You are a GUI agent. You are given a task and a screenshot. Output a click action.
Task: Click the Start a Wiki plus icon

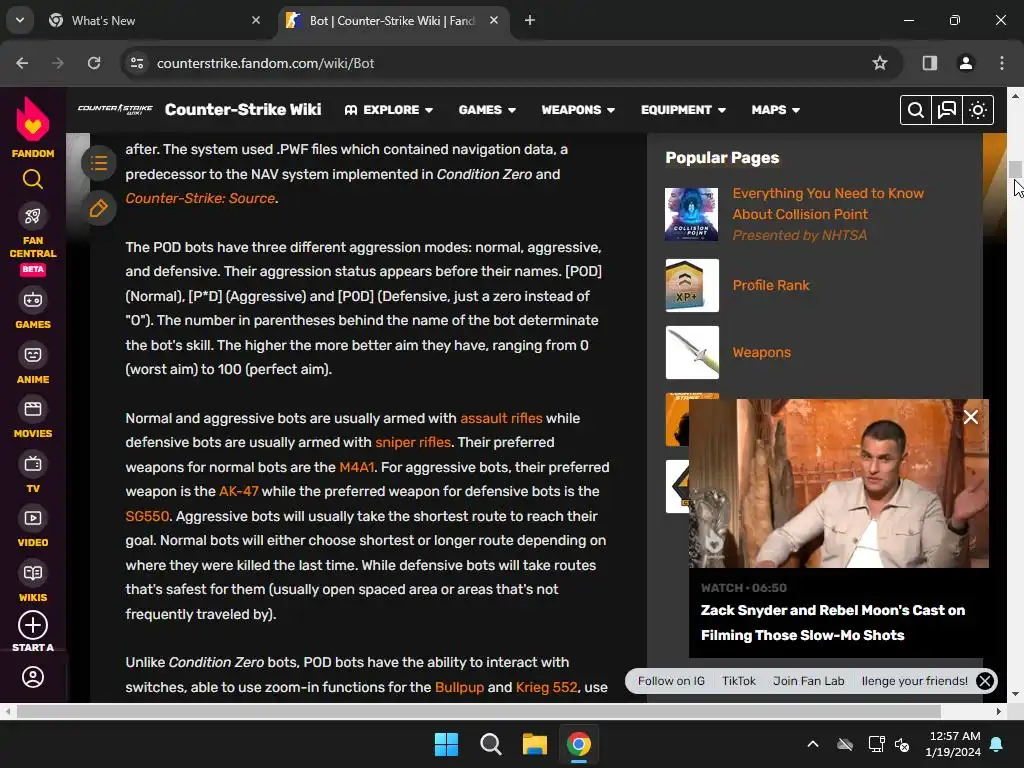tap(33, 625)
